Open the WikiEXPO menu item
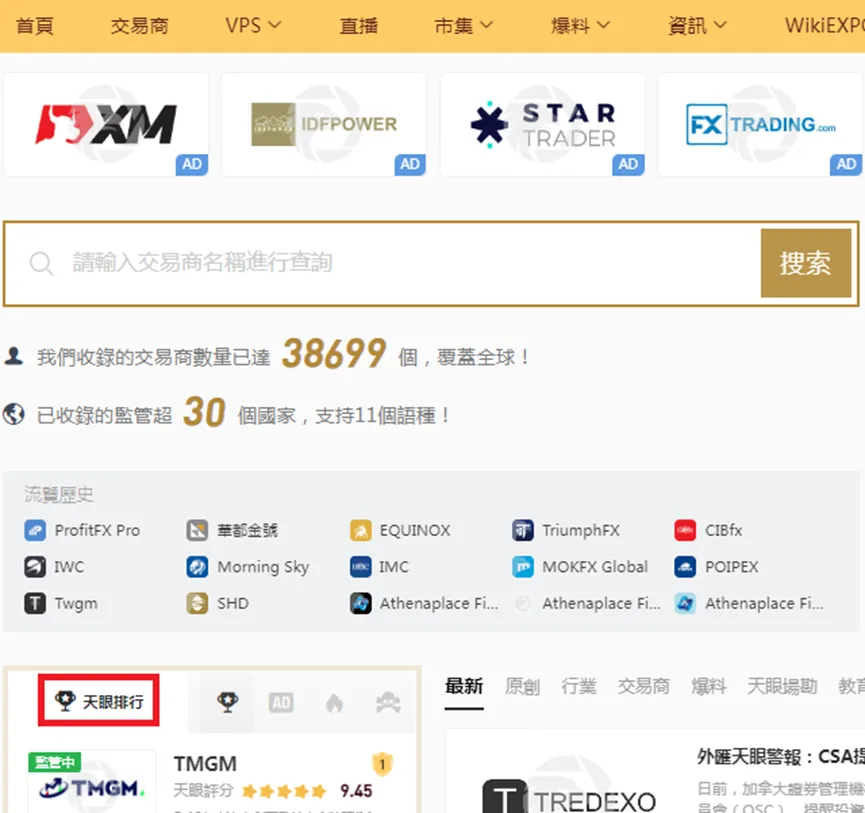Image resolution: width=865 pixels, height=813 pixels. (x=825, y=25)
